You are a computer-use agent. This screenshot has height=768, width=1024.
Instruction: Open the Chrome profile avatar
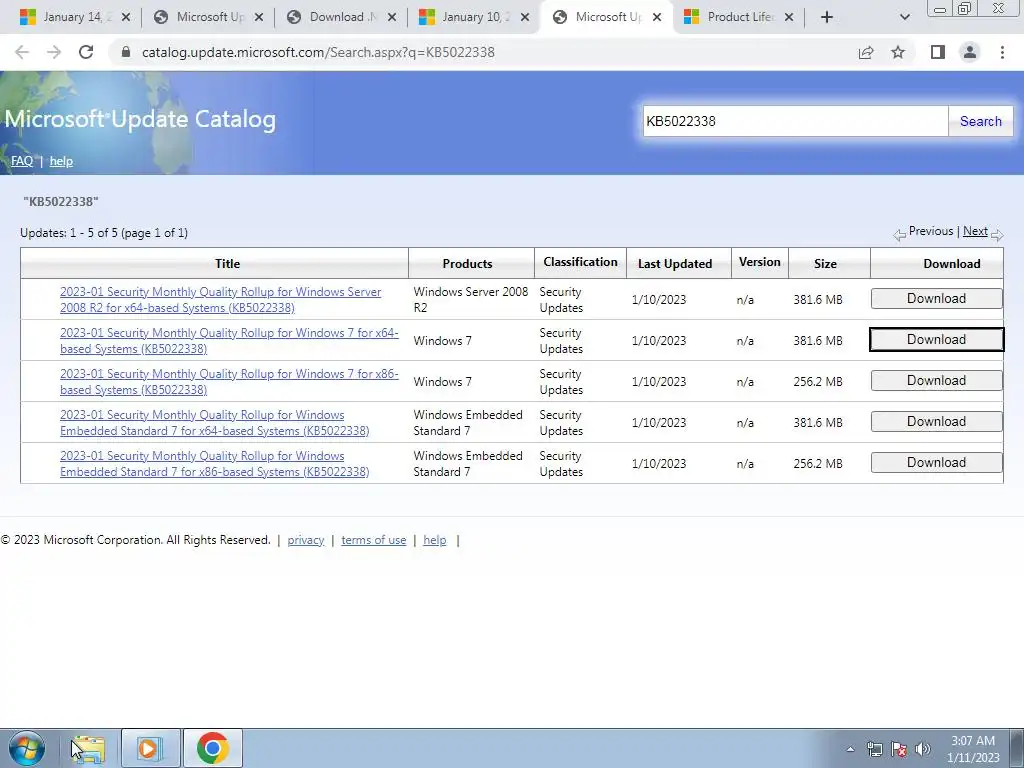click(970, 52)
